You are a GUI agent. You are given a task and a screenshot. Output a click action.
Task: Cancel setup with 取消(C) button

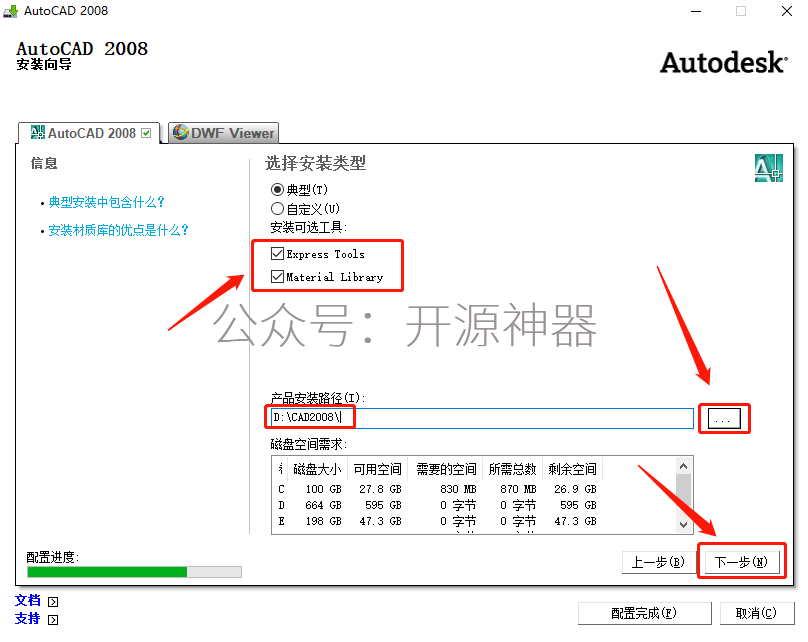pos(756,613)
